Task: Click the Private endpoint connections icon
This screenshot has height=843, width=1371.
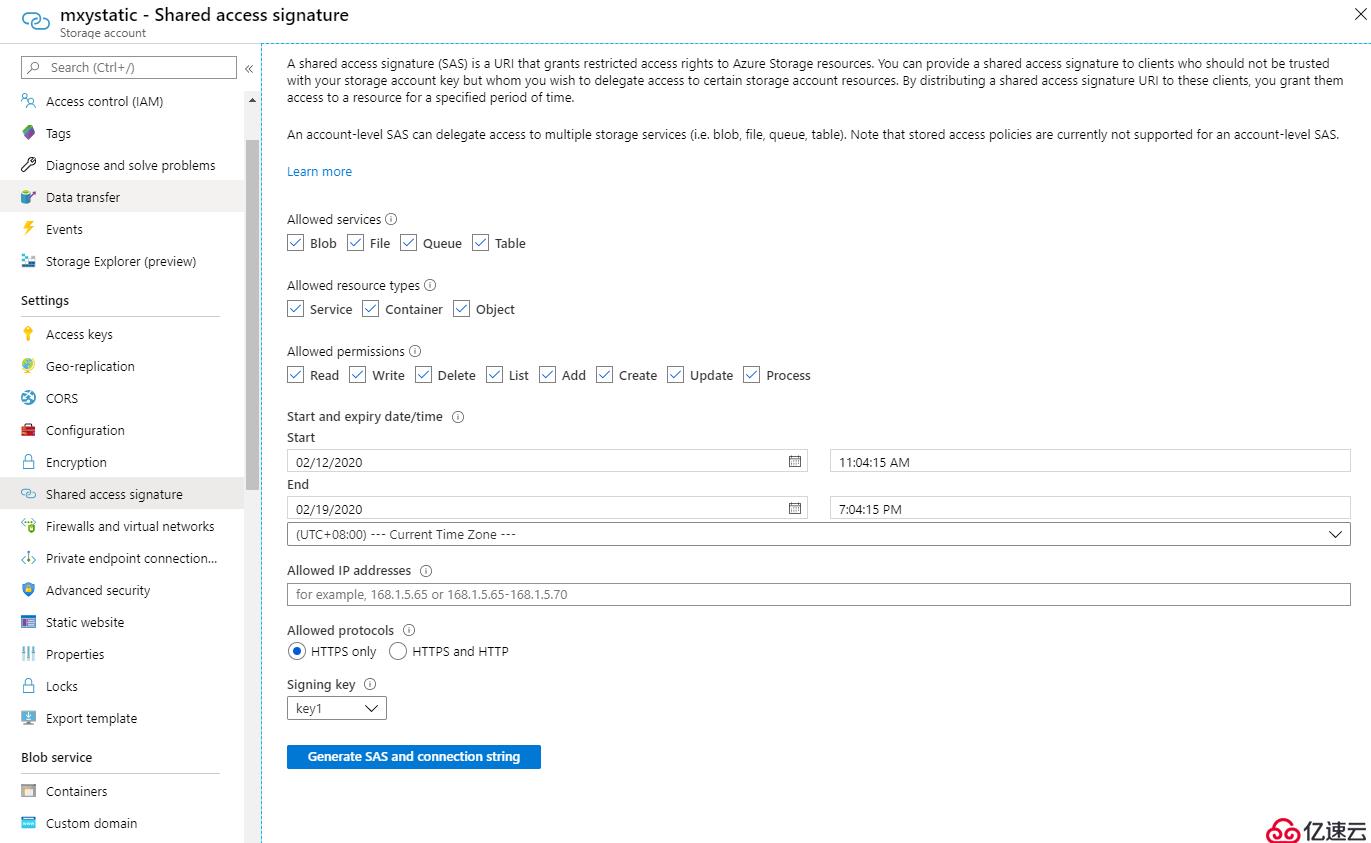Action: tap(29, 558)
